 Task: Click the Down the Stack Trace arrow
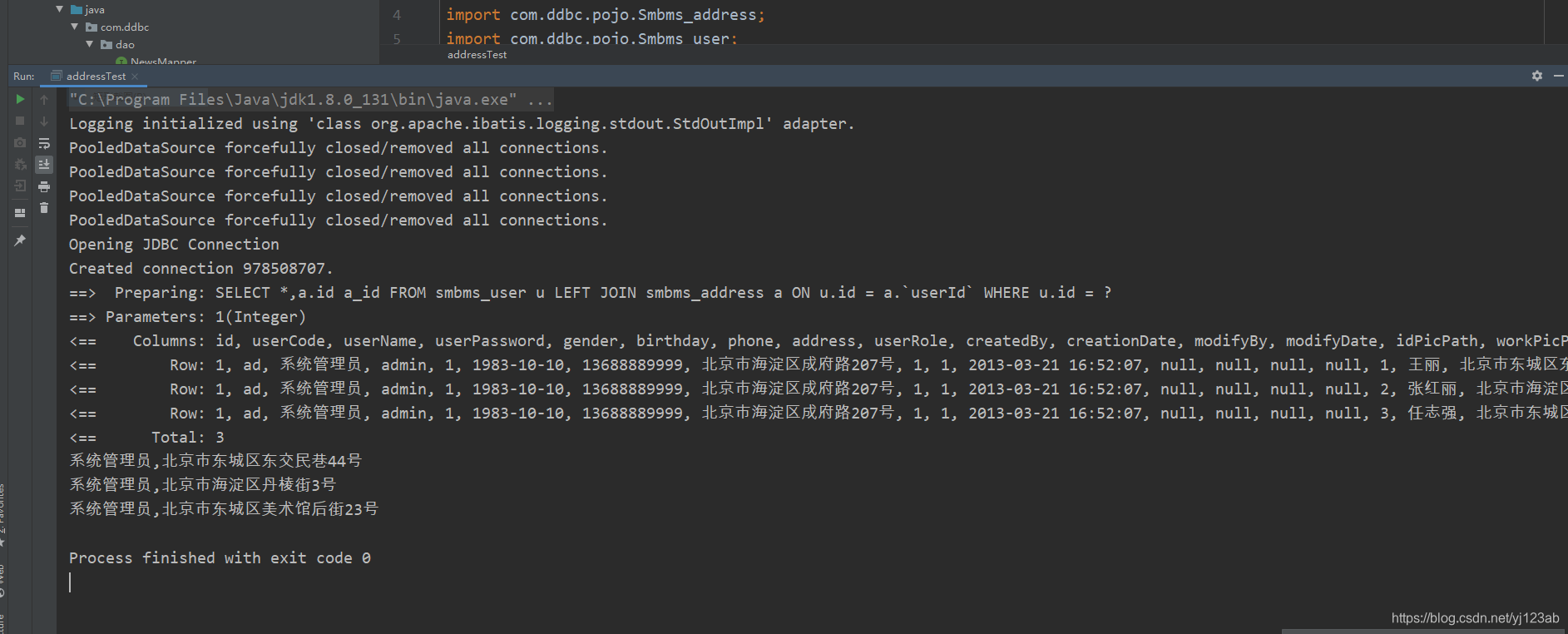coord(44,121)
